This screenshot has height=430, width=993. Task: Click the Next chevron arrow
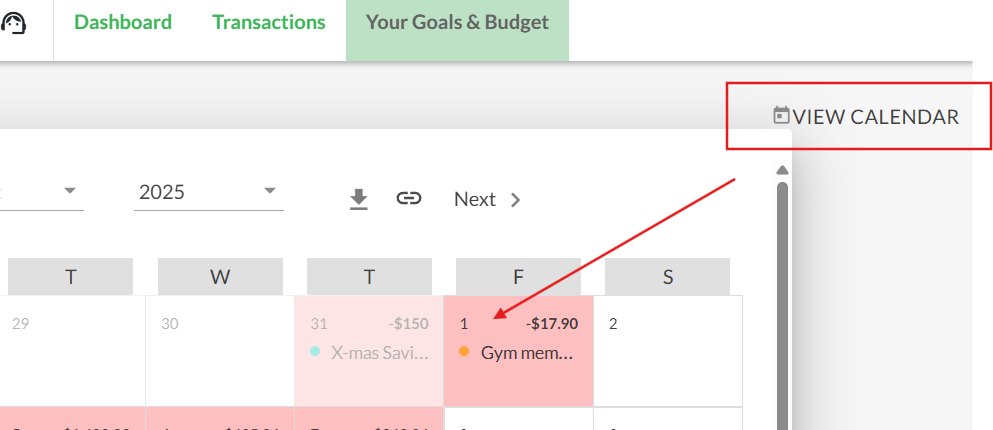(x=515, y=200)
